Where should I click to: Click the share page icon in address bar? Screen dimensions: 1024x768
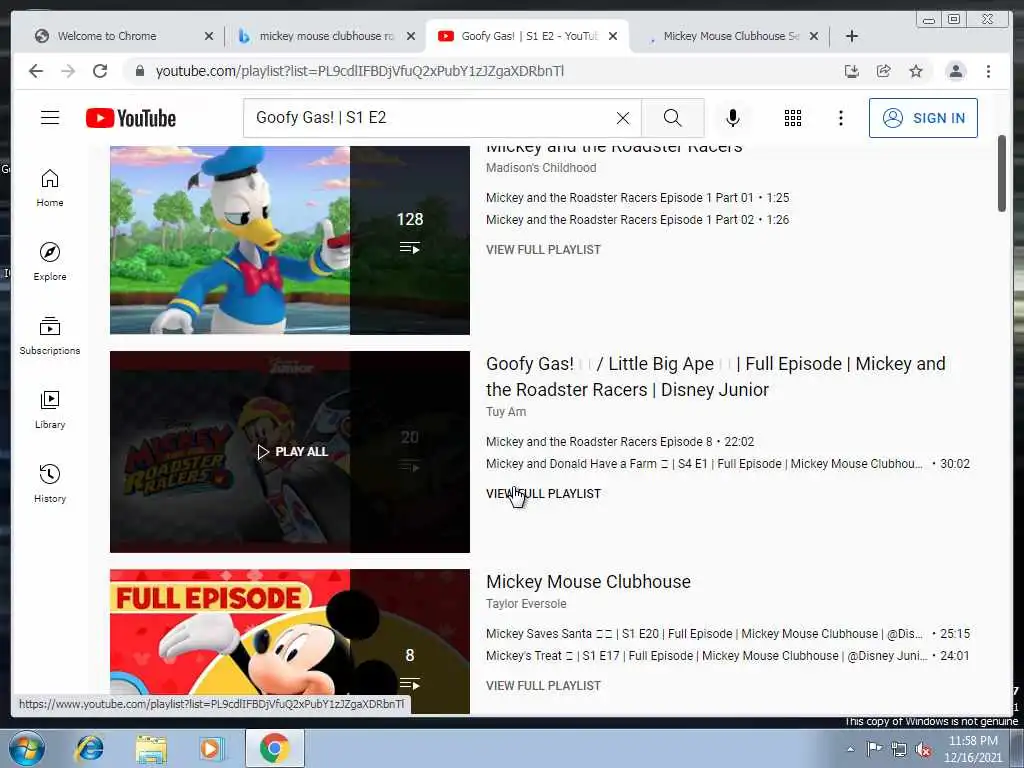point(884,71)
